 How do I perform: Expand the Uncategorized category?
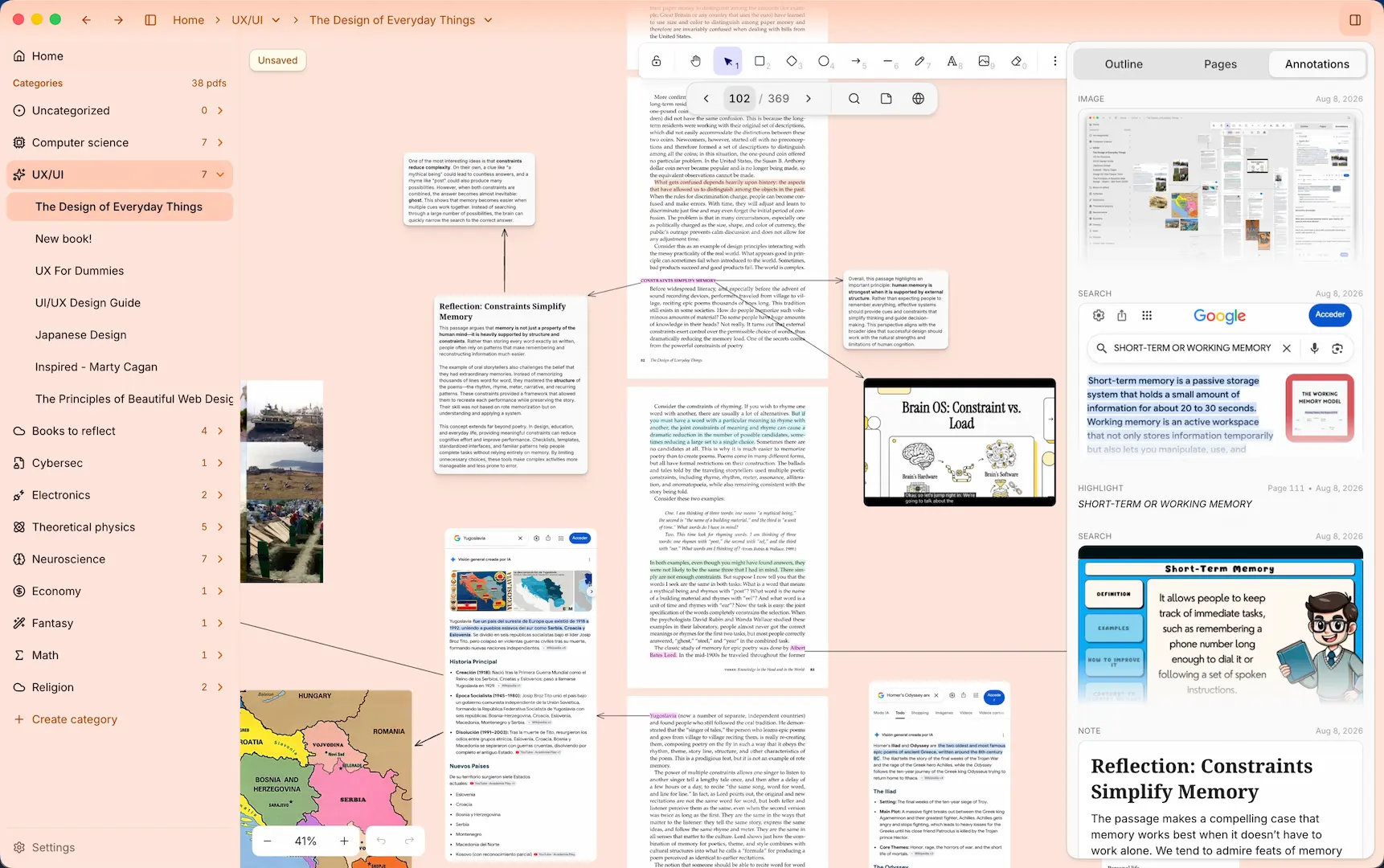coord(220,111)
